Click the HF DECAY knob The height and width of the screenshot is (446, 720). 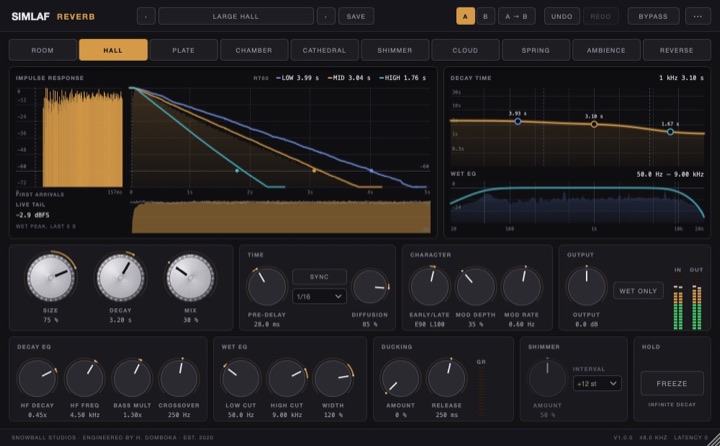[37, 378]
